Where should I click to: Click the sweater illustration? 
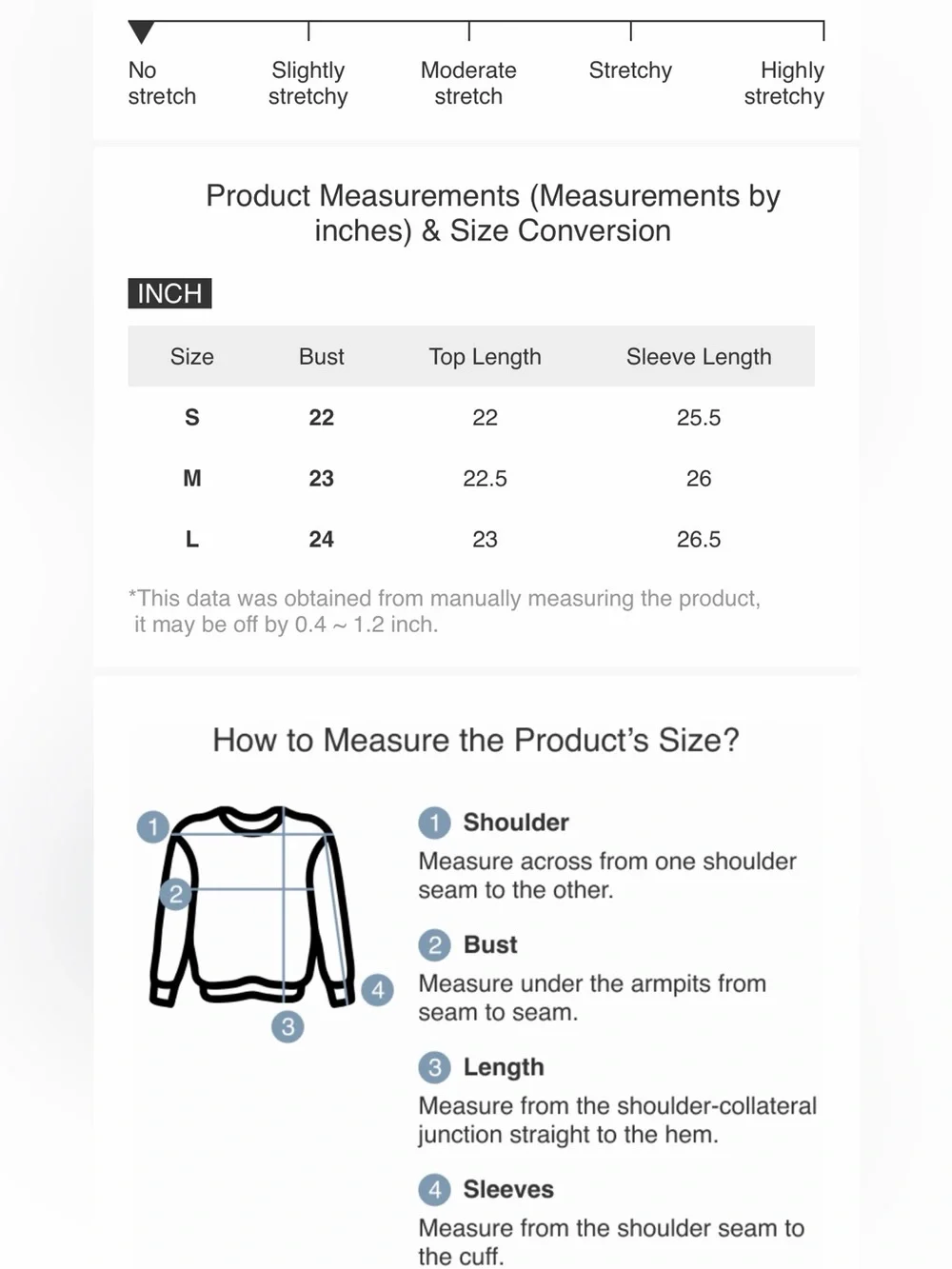252,905
